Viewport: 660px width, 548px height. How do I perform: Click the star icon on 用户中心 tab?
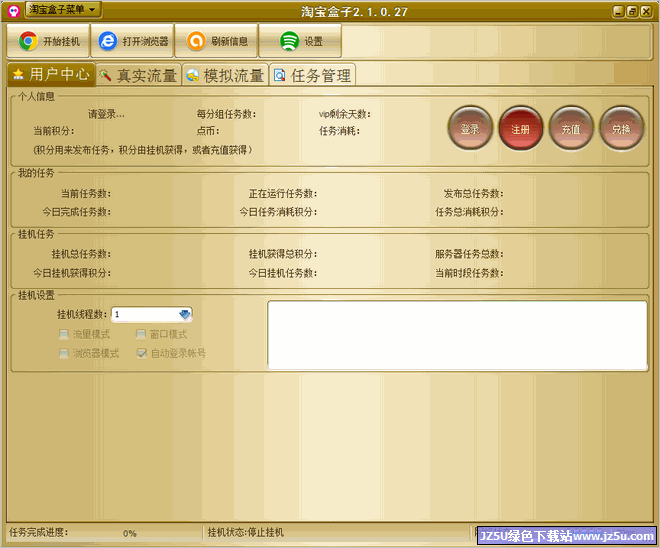(x=18, y=74)
